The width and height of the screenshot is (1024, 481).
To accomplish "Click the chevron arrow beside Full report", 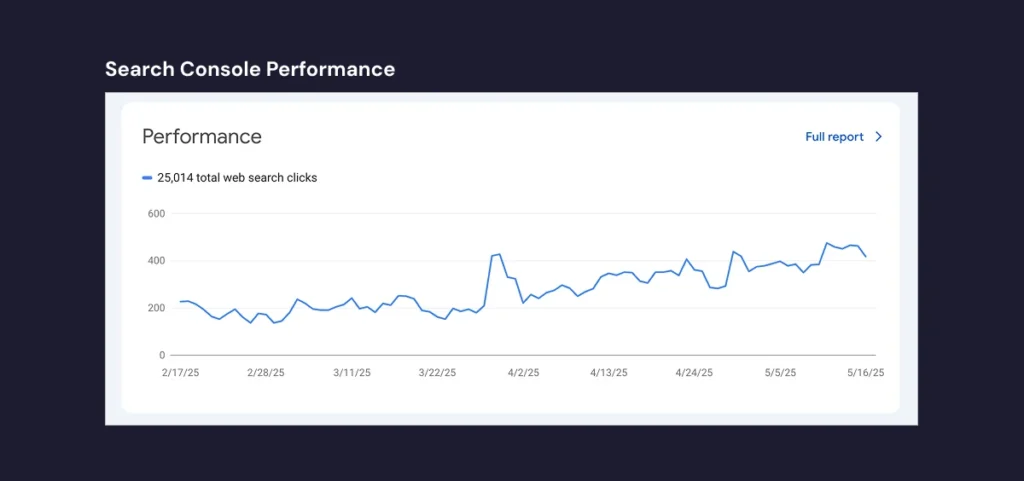I will coord(878,137).
